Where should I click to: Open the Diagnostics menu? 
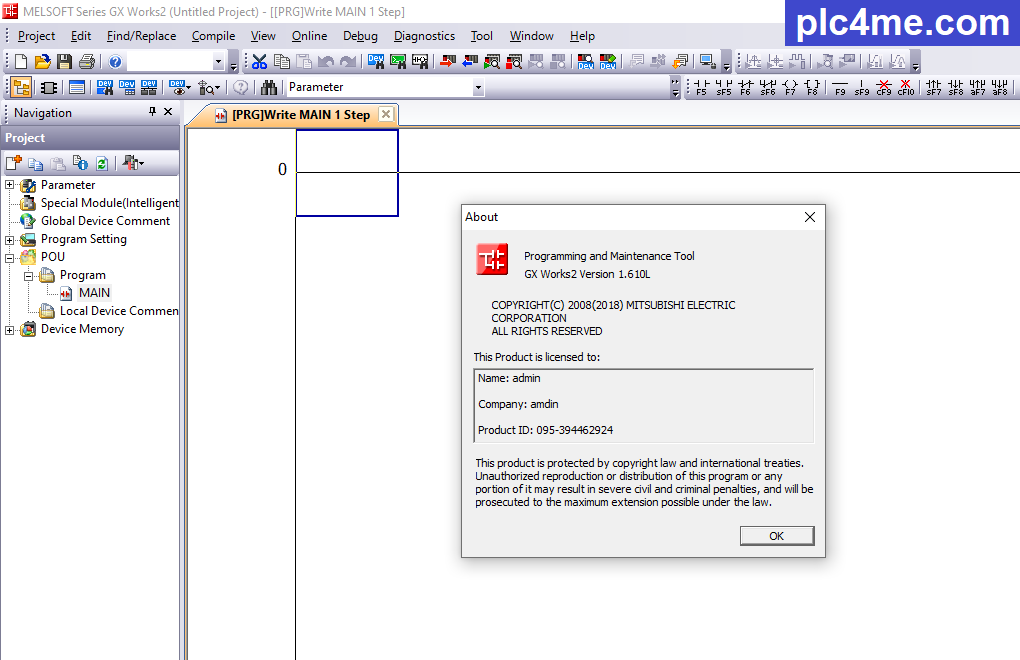[x=424, y=36]
